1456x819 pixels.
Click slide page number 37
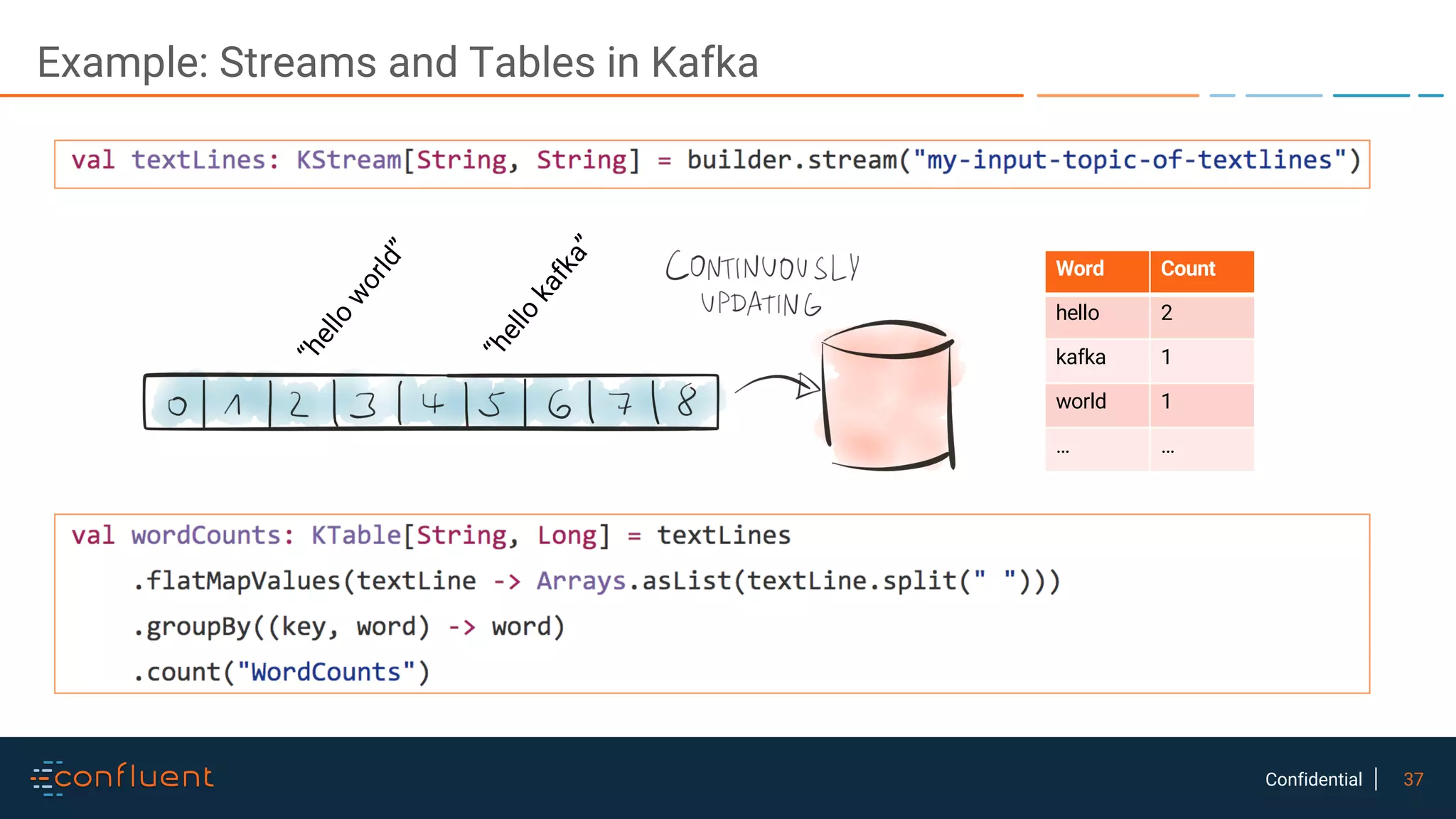tap(1413, 780)
